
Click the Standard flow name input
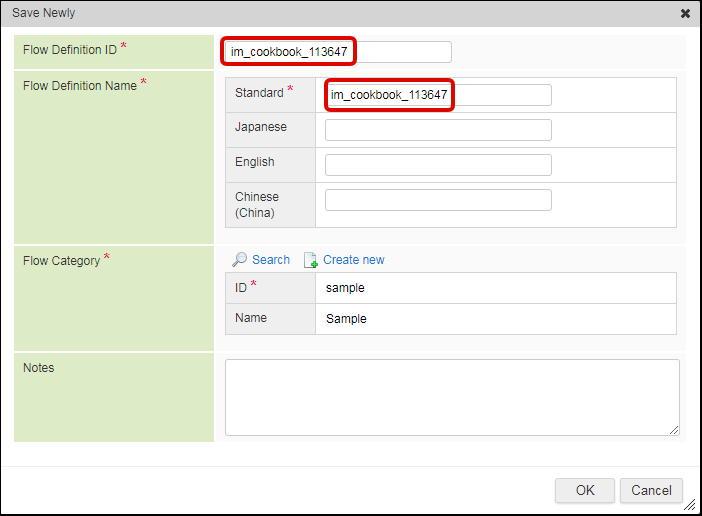pyautogui.click(x=438, y=95)
